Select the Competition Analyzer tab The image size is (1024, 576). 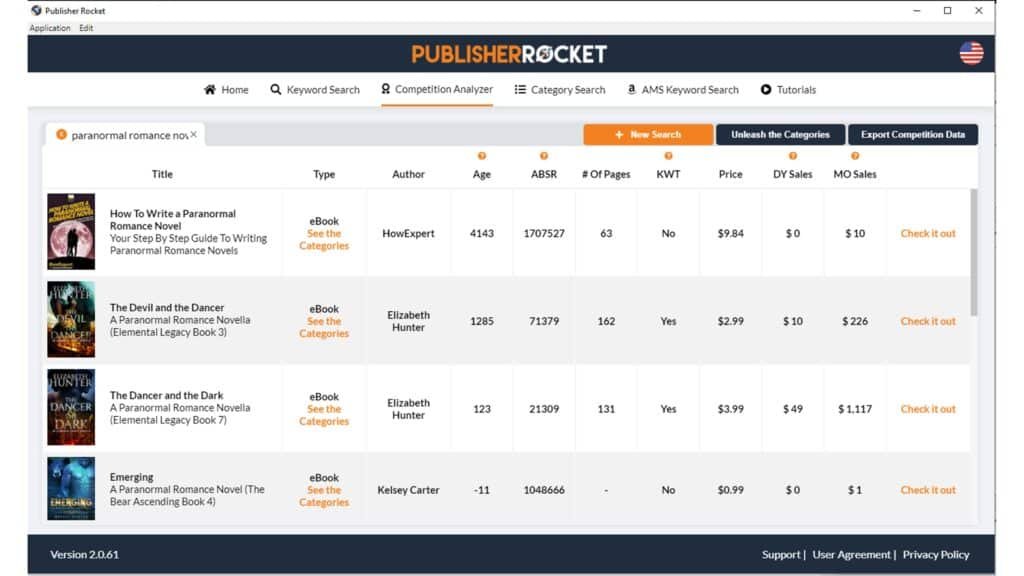coord(437,89)
